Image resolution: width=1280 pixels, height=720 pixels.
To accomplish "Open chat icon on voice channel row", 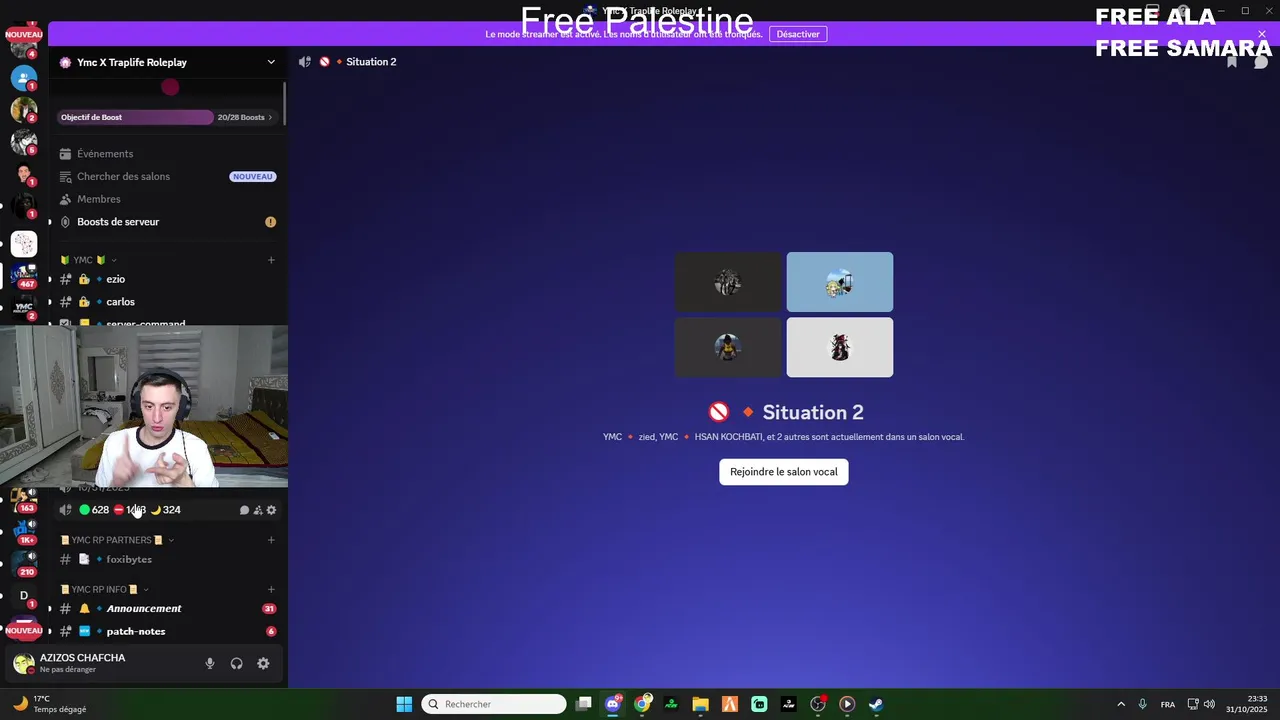I will 244,510.
